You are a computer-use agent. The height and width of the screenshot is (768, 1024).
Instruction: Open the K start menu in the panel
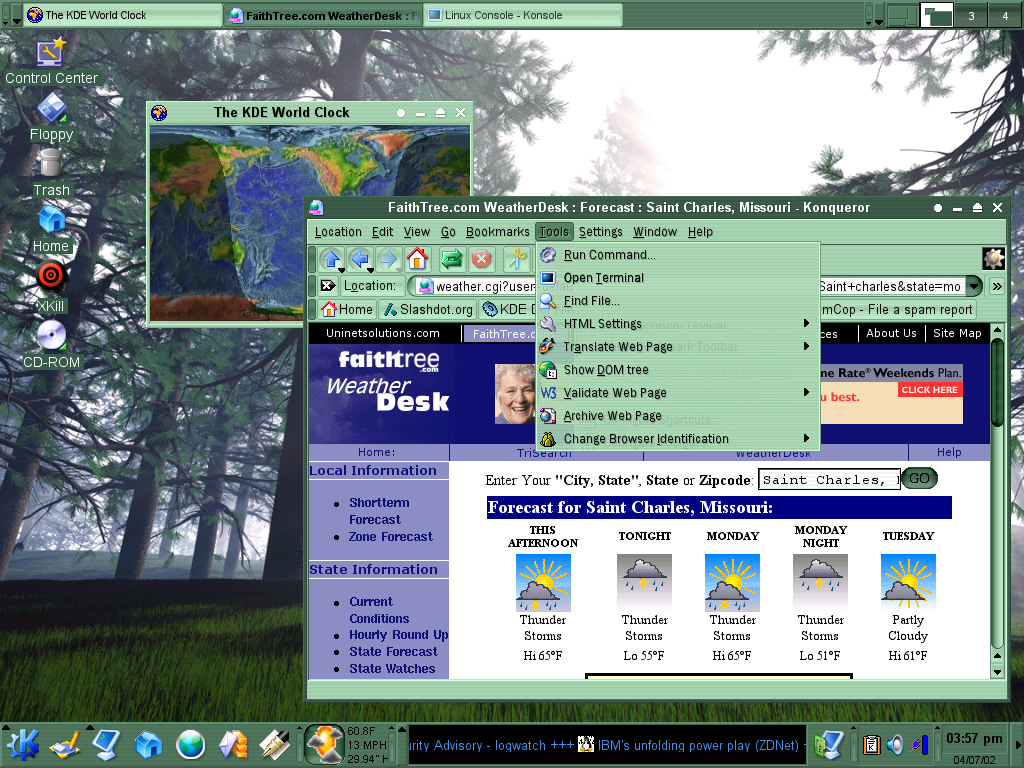[22, 745]
